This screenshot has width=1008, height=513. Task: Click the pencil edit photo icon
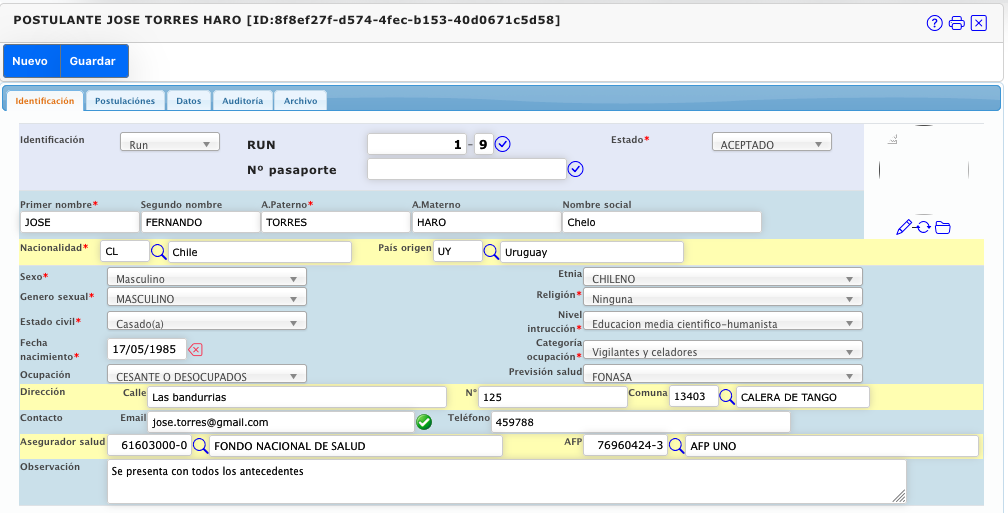[x=904, y=227]
